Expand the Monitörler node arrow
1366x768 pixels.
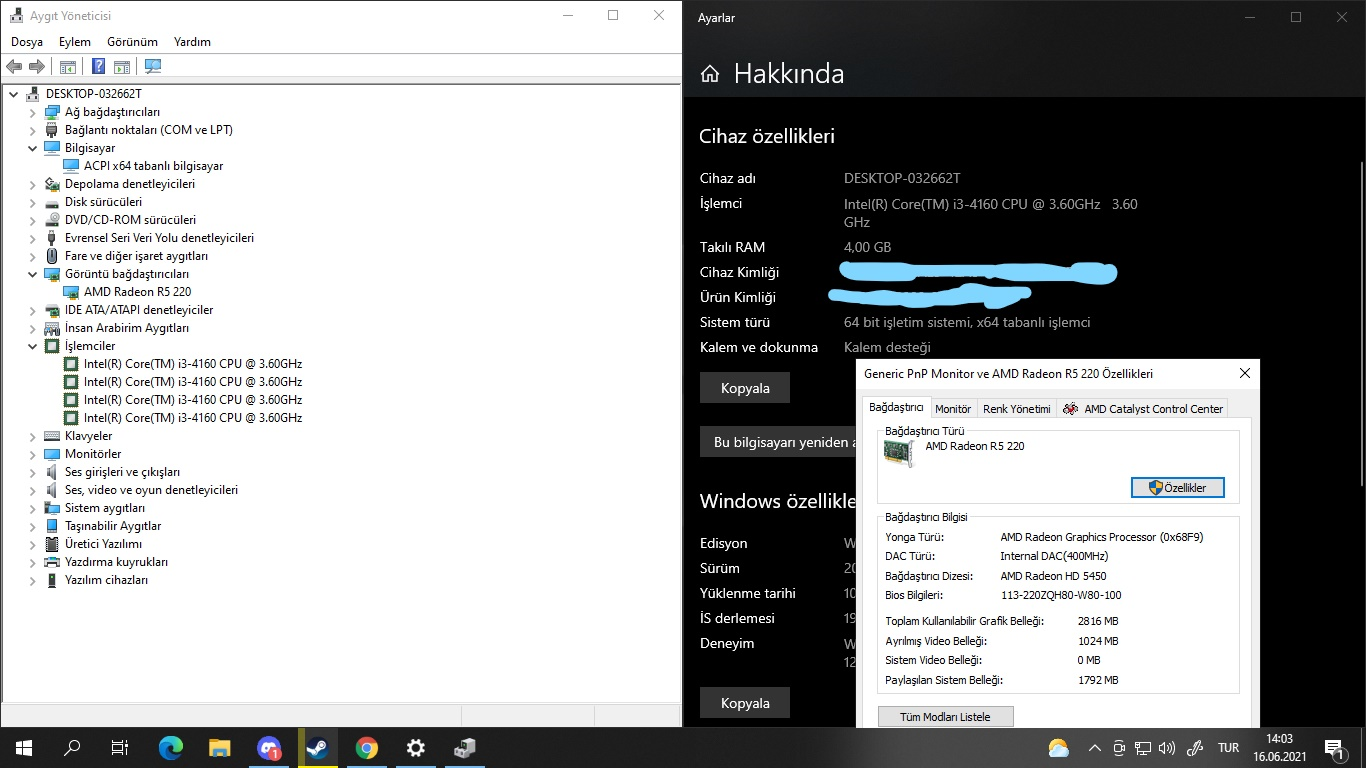[32, 454]
